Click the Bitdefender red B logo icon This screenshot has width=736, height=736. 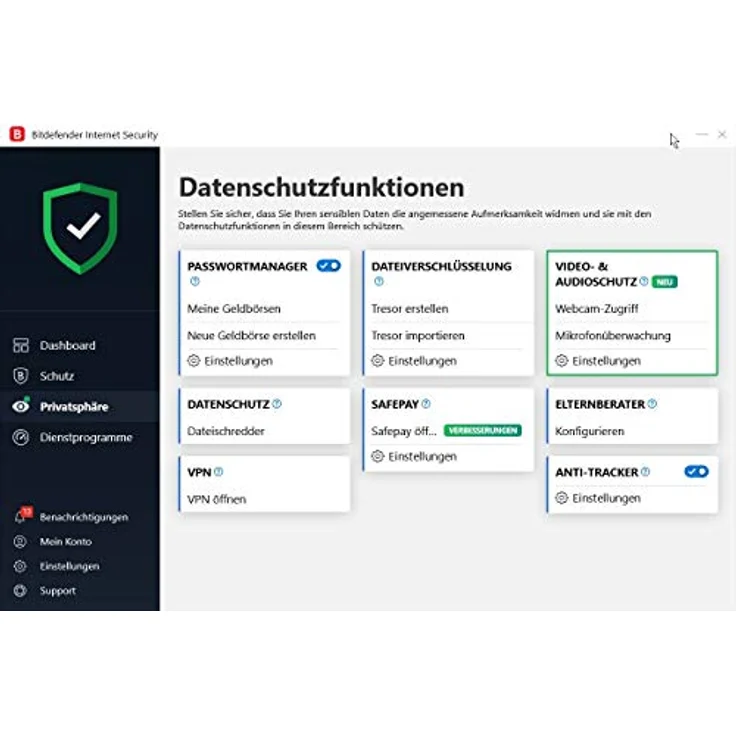tap(17, 134)
